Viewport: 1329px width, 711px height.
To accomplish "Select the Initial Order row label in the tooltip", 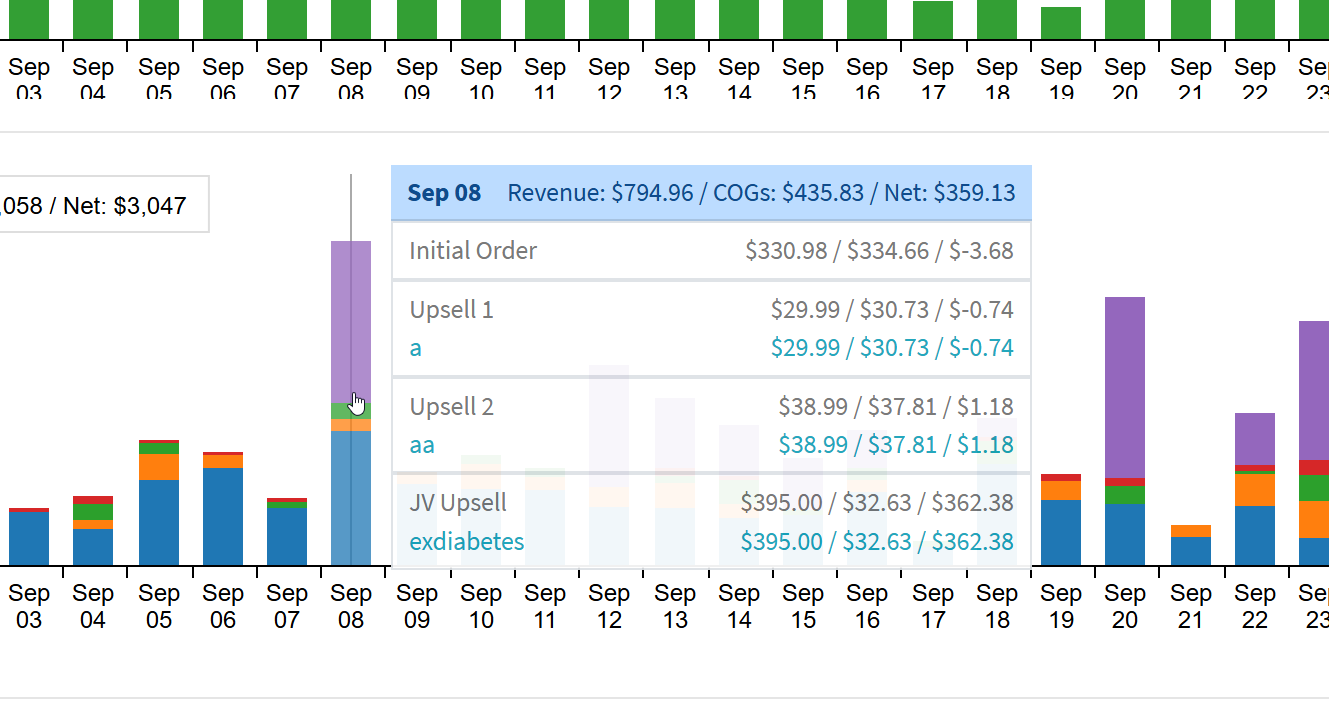I will pyautogui.click(x=473, y=251).
